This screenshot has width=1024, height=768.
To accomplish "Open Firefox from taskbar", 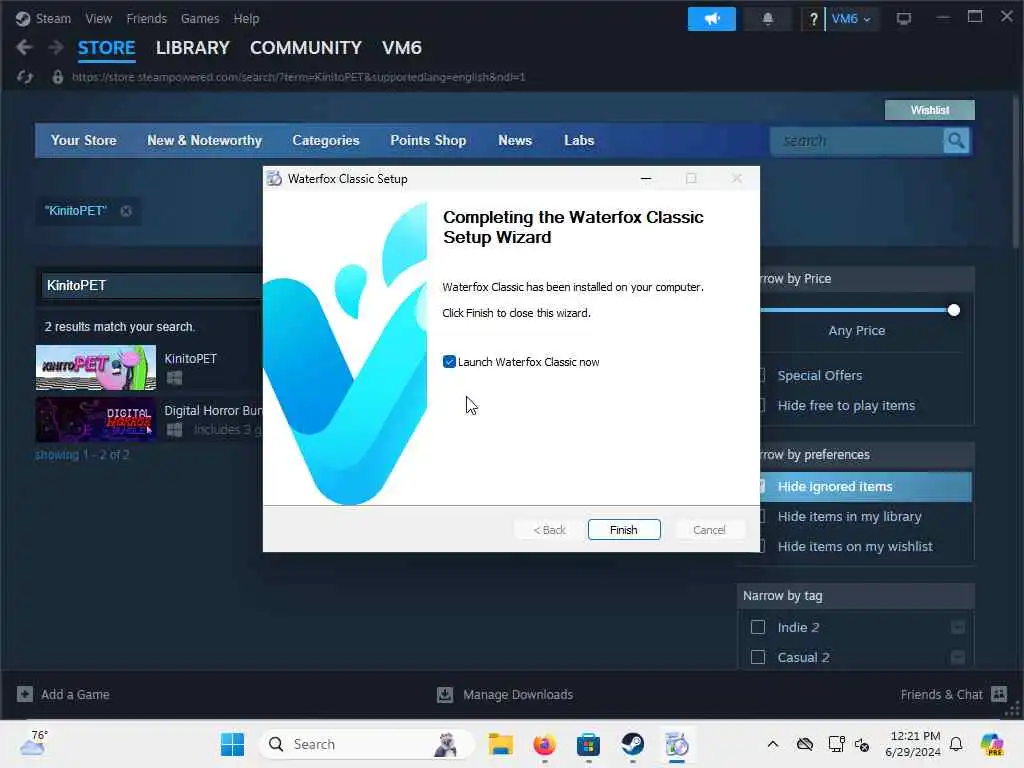I will click(x=544, y=744).
